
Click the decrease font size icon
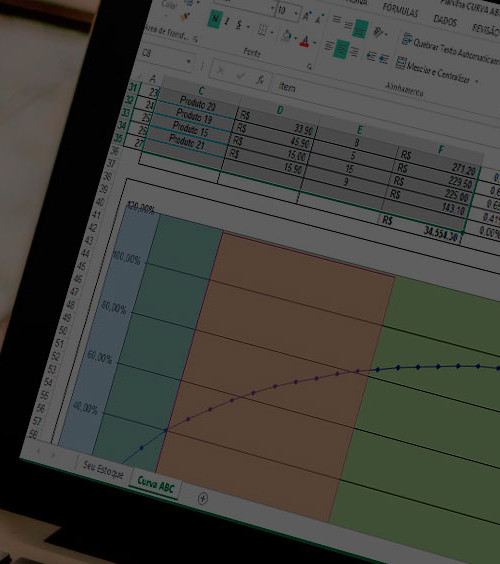click(x=319, y=19)
